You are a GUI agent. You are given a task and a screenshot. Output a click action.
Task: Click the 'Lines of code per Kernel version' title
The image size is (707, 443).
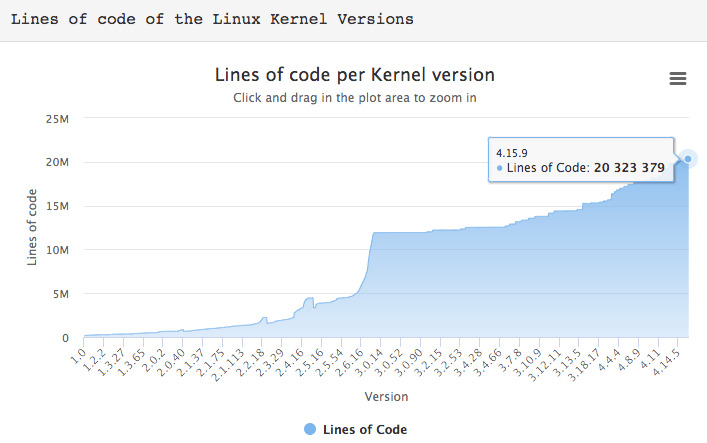click(x=355, y=75)
